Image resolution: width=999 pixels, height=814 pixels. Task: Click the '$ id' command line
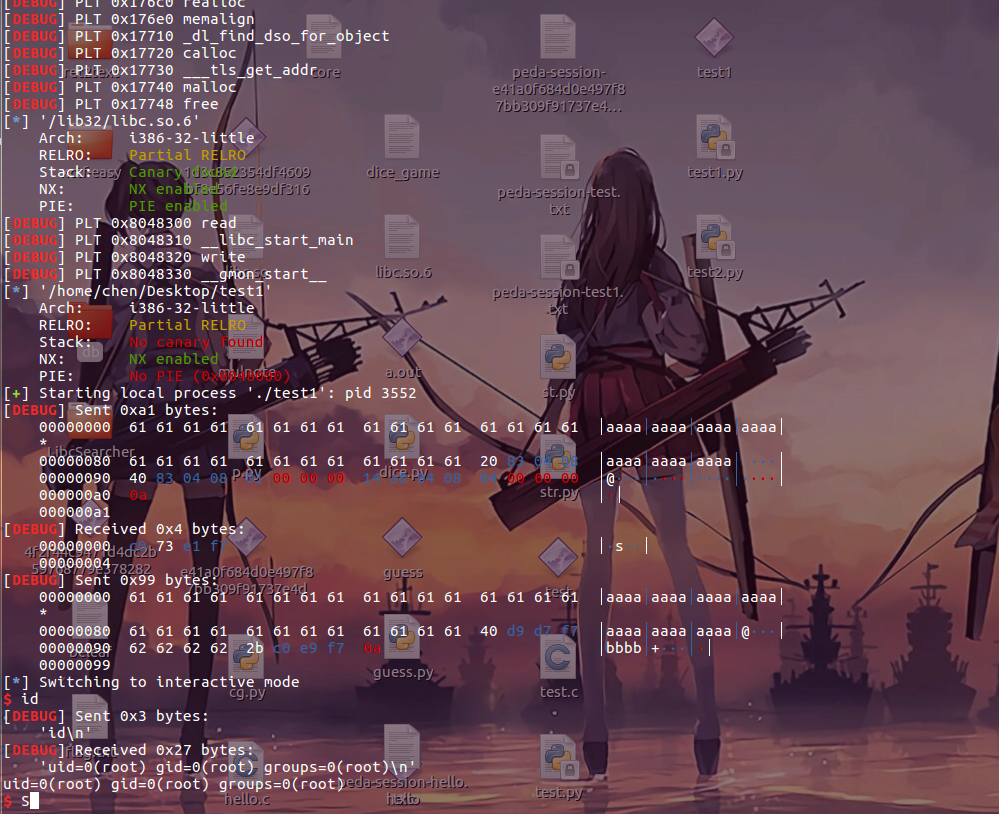pyautogui.click(x=21, y=699)
